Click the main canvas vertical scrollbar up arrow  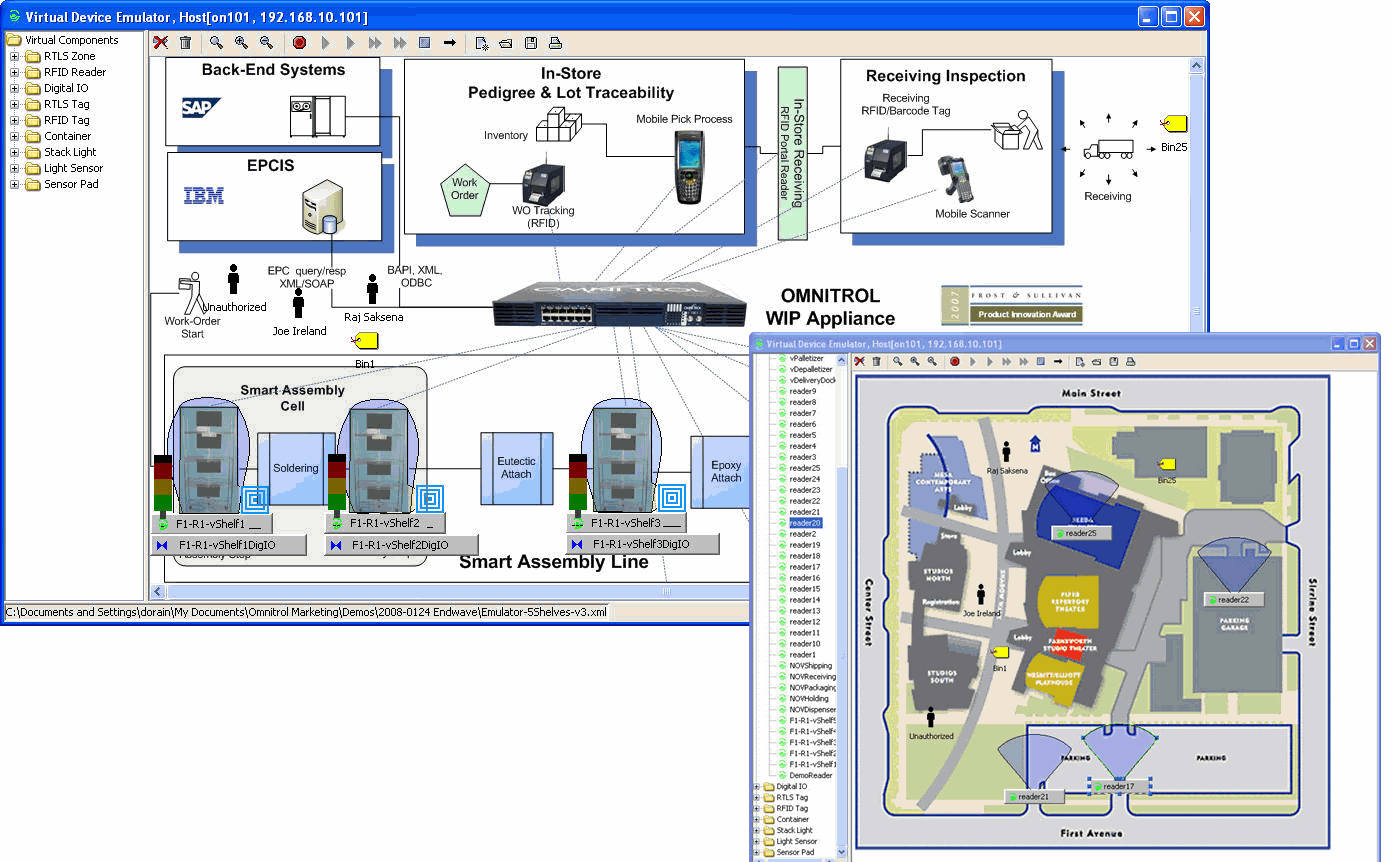[x=1195, y=66]
